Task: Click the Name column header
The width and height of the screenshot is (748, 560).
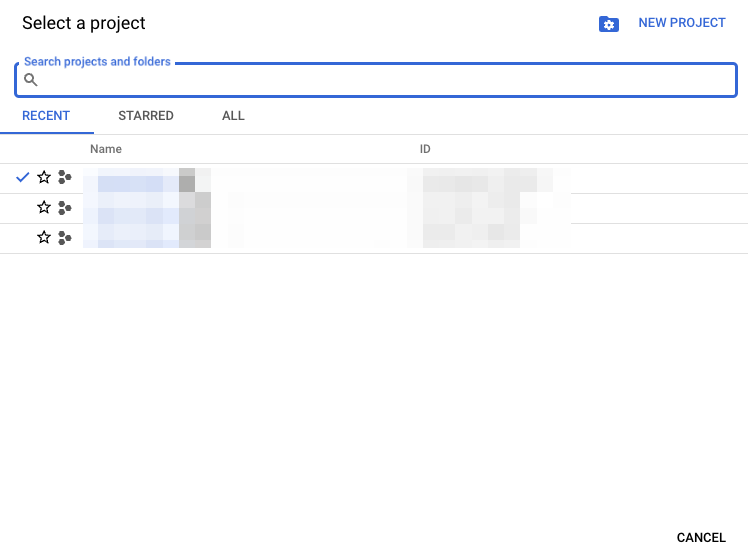Action: [106, 149]
